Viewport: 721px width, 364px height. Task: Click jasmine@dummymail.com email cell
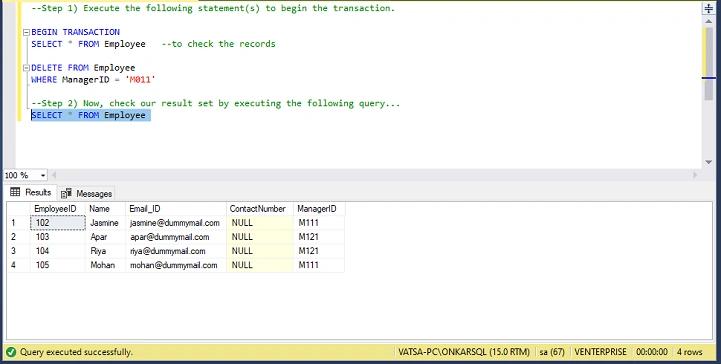(x=176, y=223)
